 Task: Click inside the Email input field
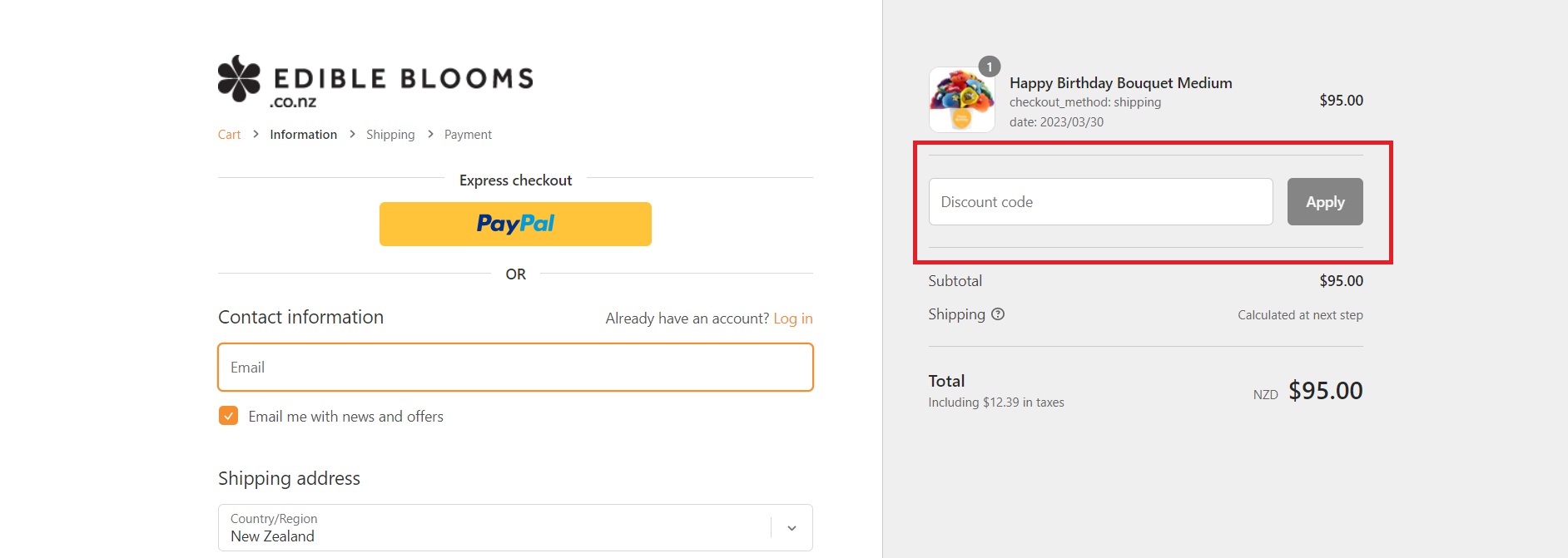(514, 367)
